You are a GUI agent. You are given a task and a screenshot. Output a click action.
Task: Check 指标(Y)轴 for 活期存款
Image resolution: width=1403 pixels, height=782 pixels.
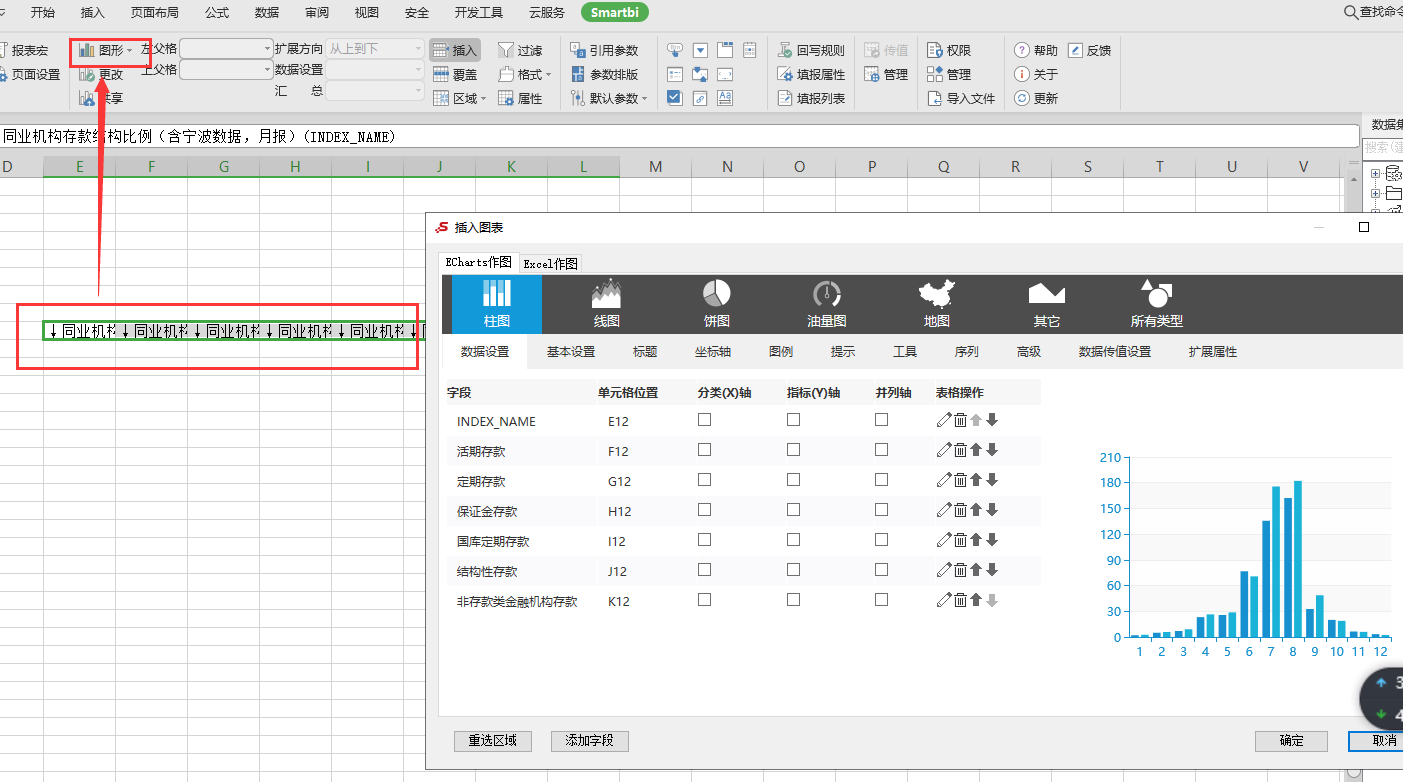pos(793,450)
